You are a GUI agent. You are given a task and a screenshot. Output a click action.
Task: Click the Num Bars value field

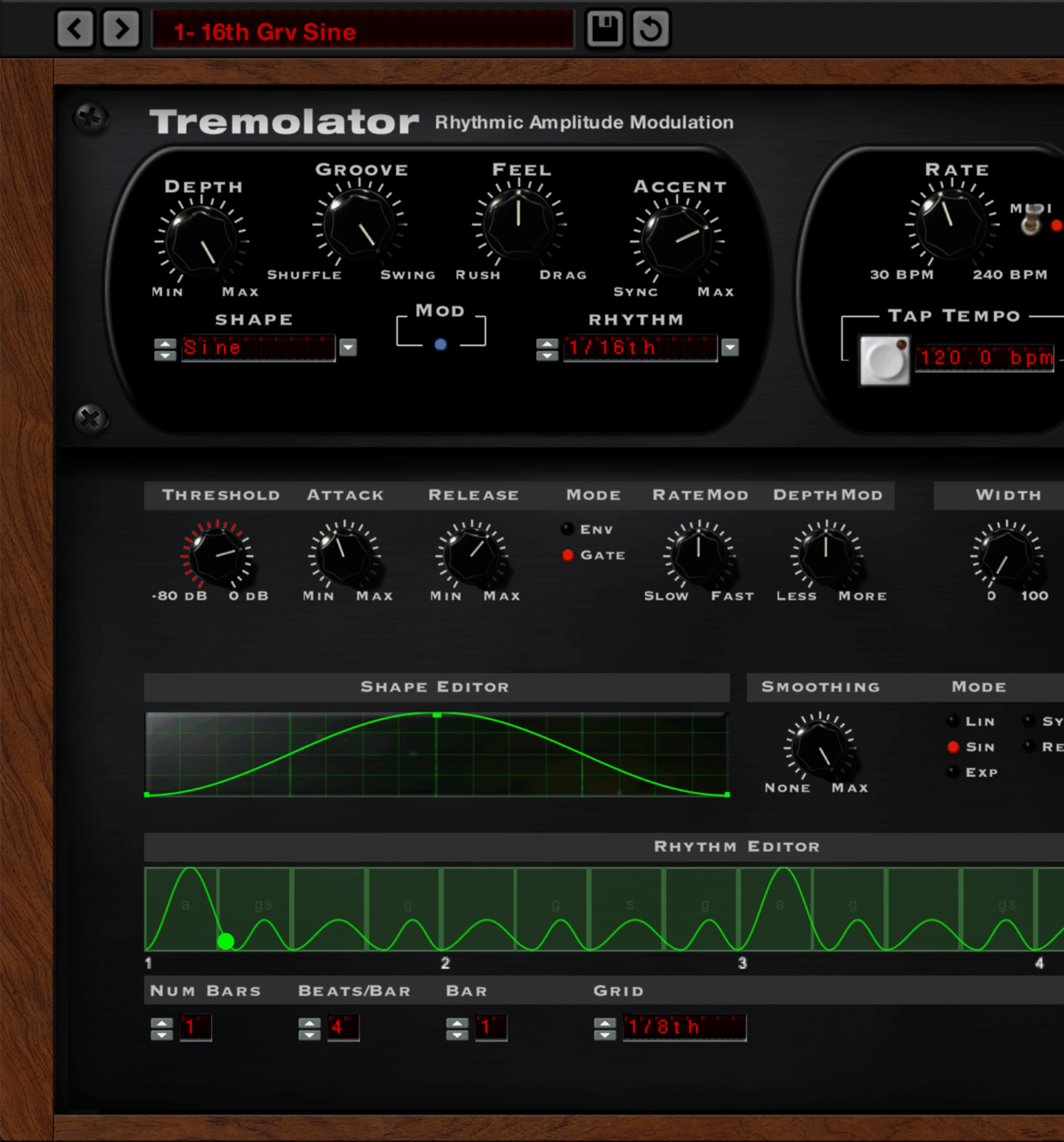point(196,1028)
